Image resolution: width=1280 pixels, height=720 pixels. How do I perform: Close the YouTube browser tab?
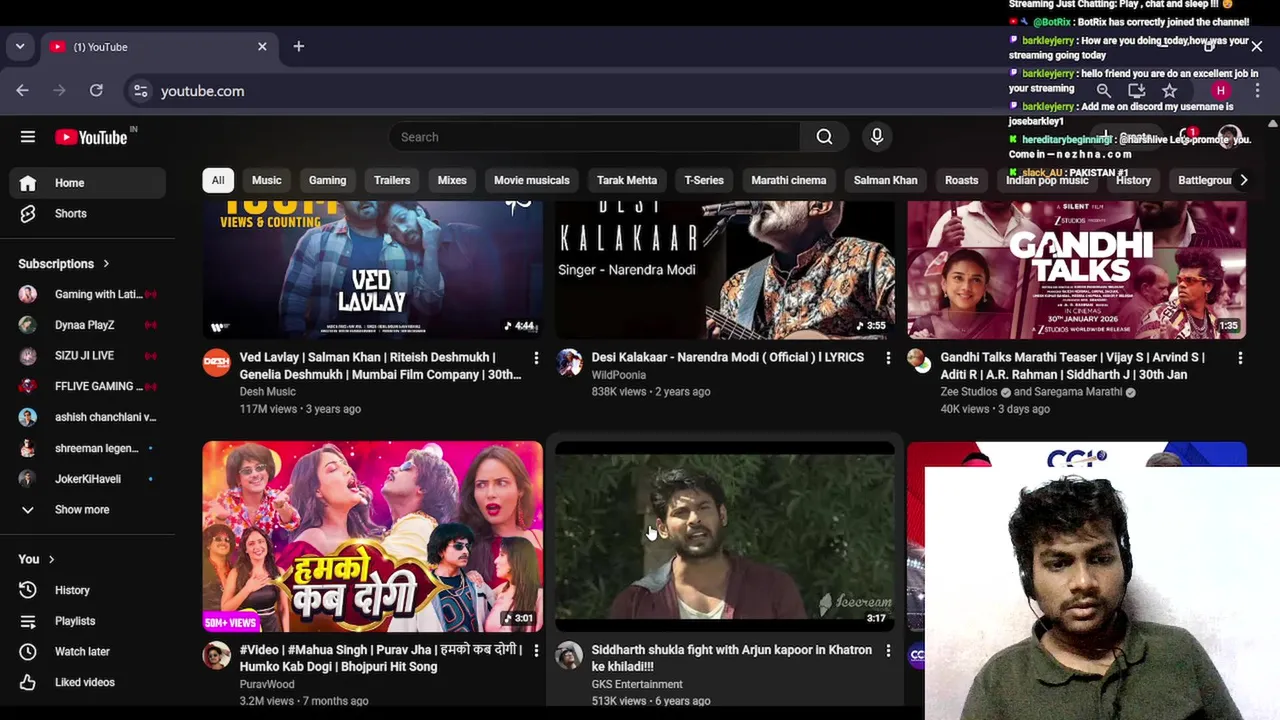point(262,46)
